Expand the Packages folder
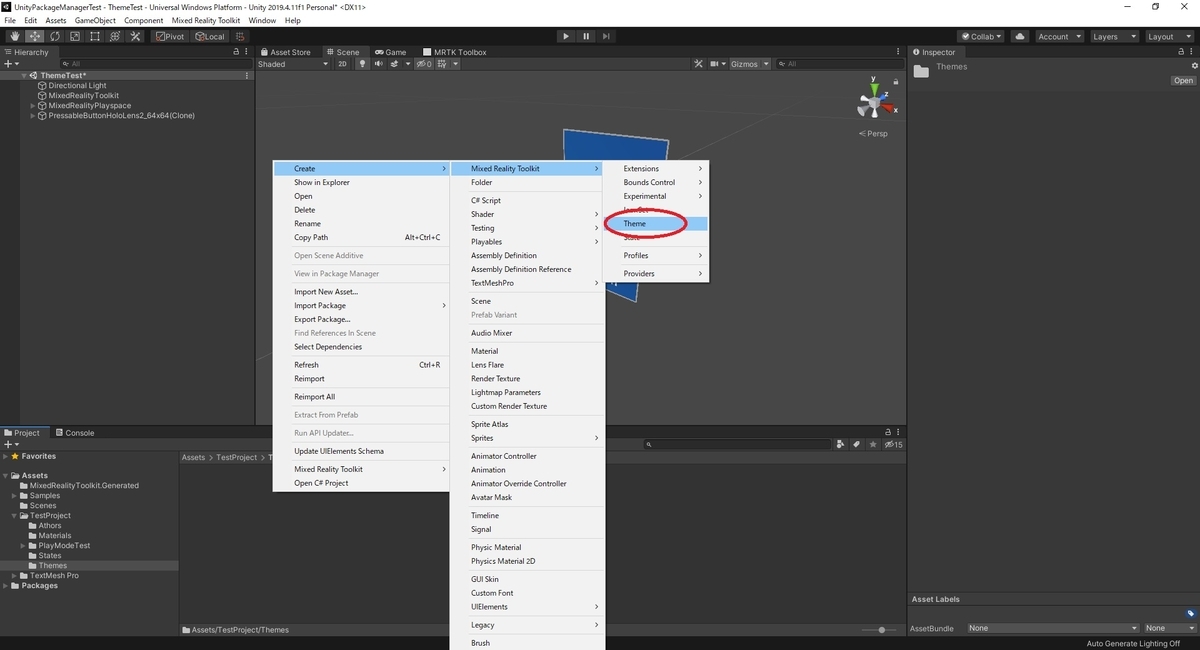This screenshot has width=1200, height=650. (x=6, y=586)
